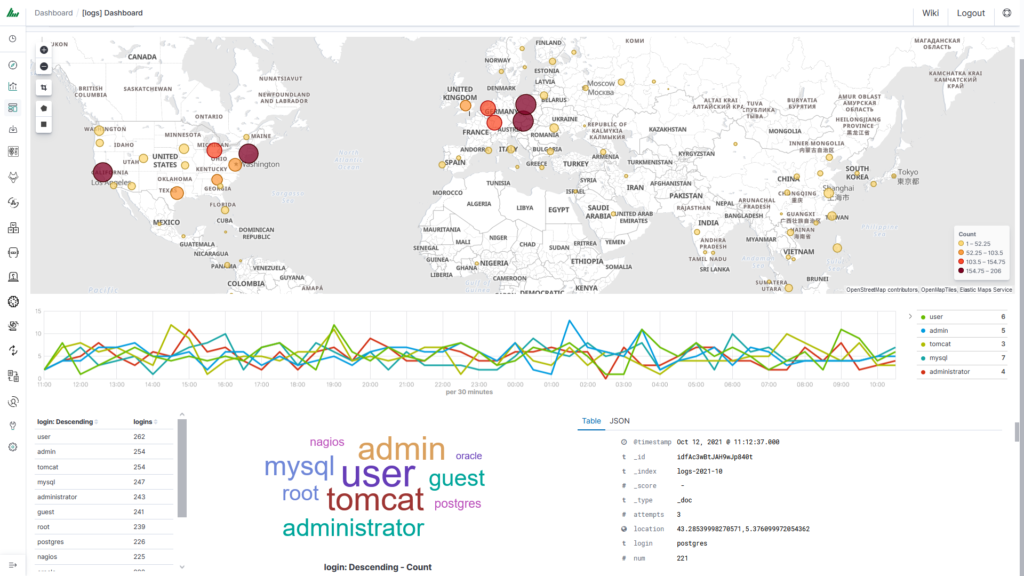Sort by login: Descending column

click(x=66, y=422)
